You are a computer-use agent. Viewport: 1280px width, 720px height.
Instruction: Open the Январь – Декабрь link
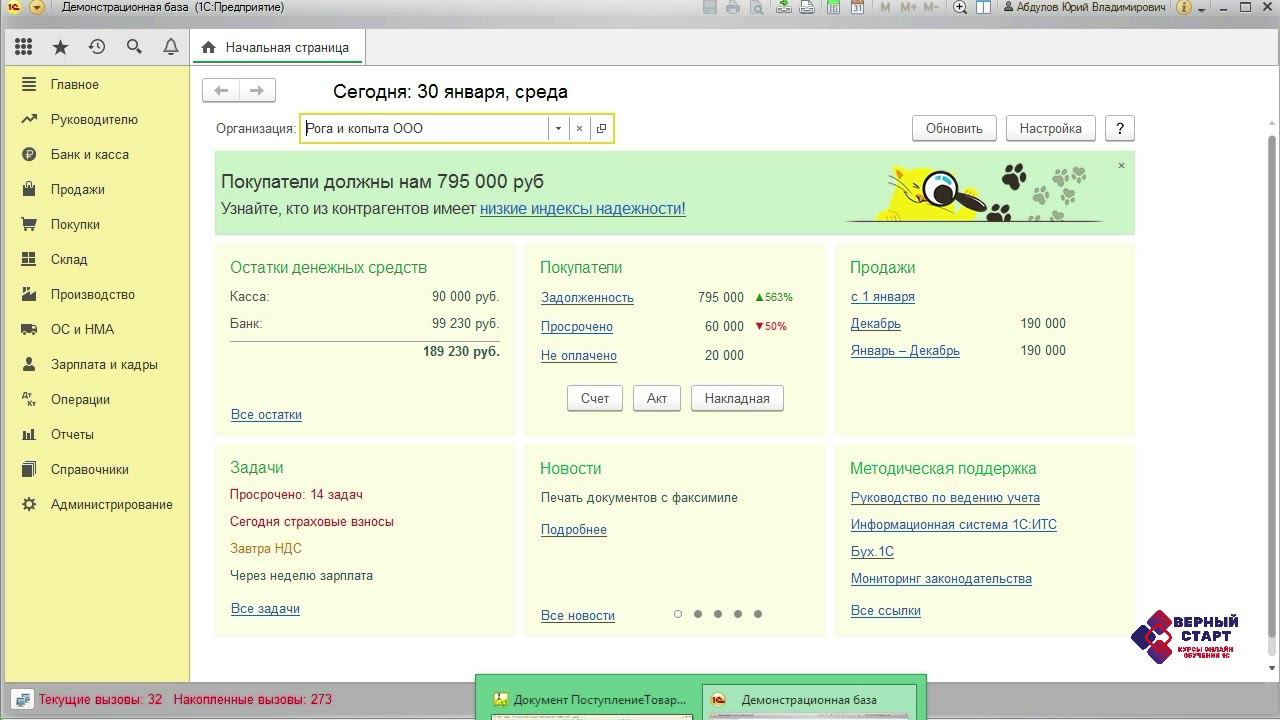[x=905, y=351]
